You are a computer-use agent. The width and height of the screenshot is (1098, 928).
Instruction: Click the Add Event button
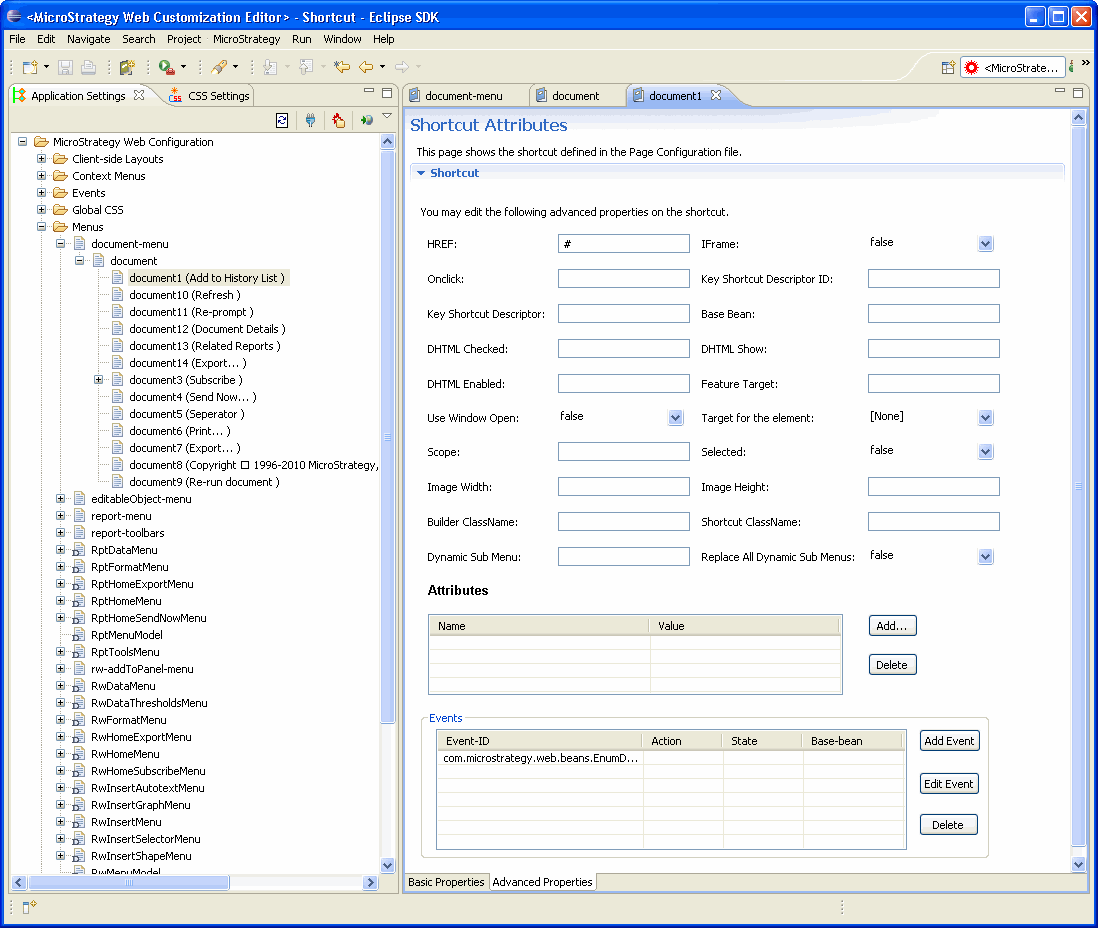pos(949,741)
